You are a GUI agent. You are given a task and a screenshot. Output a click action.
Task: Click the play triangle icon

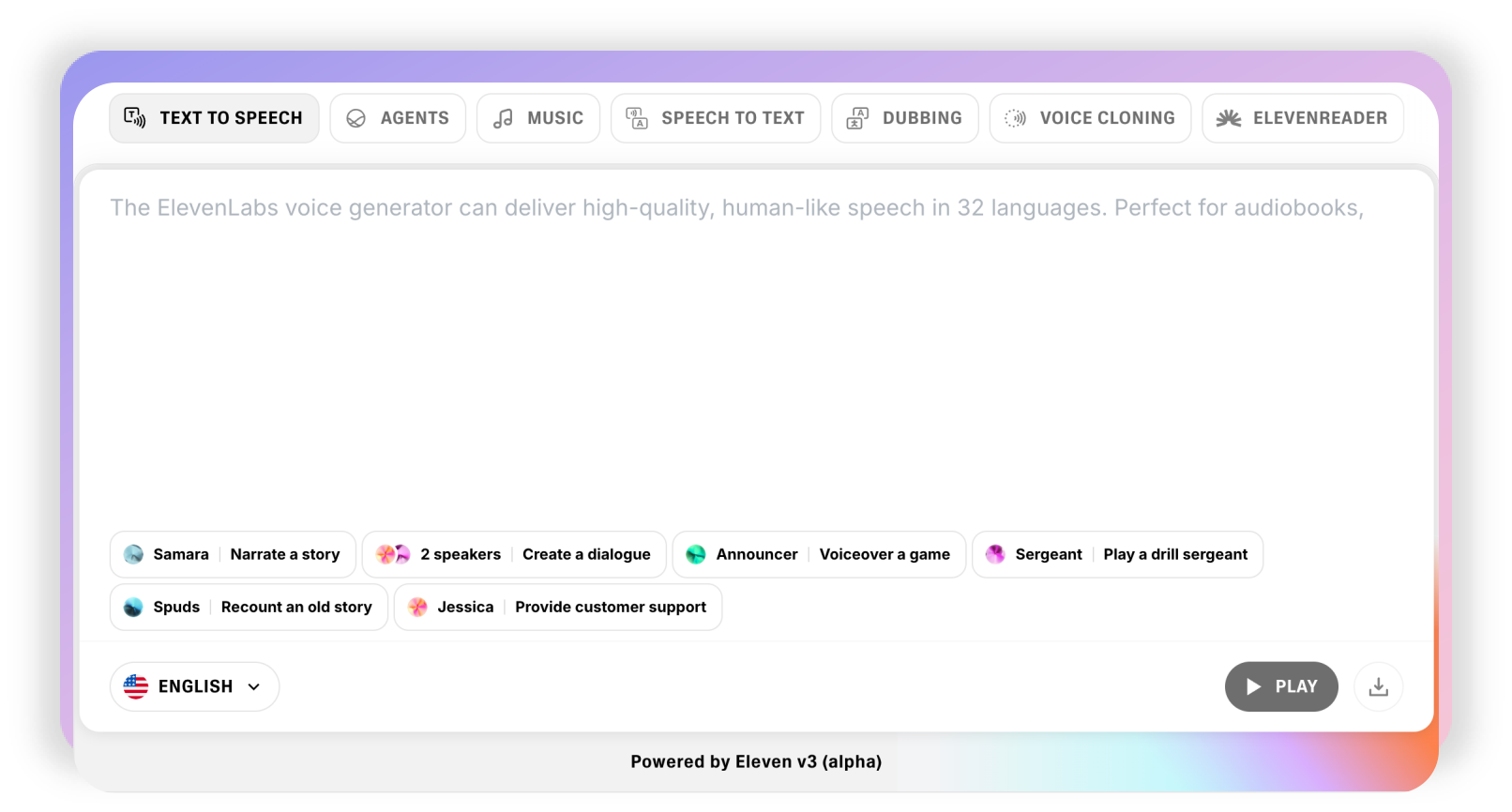tap(1254, 686)
